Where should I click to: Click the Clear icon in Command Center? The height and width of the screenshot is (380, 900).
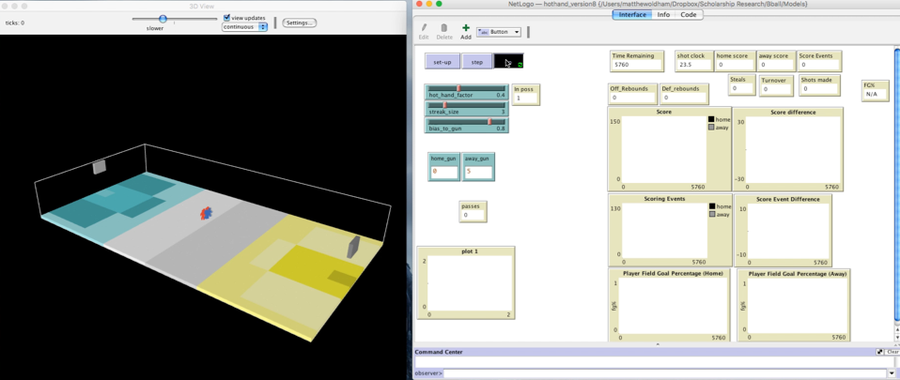click(x=893, y=352)
